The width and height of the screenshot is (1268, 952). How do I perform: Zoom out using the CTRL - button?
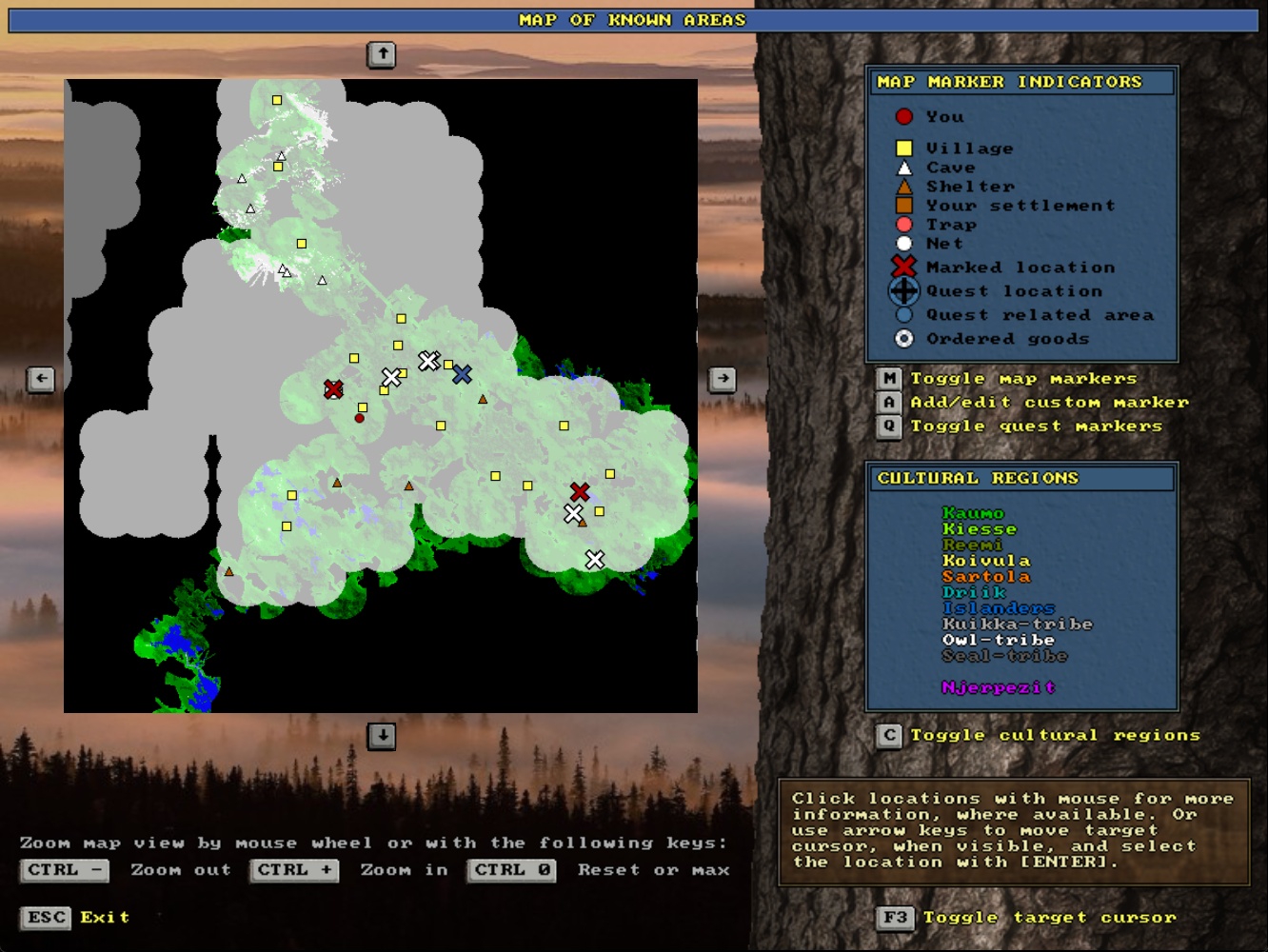(65, 870)
